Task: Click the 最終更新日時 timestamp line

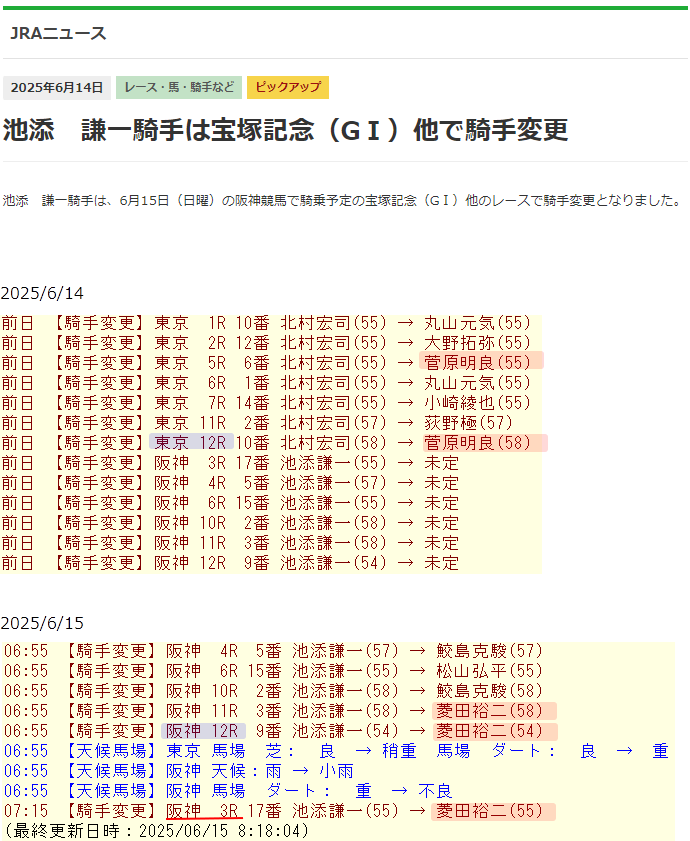Action: coord(157,831)
